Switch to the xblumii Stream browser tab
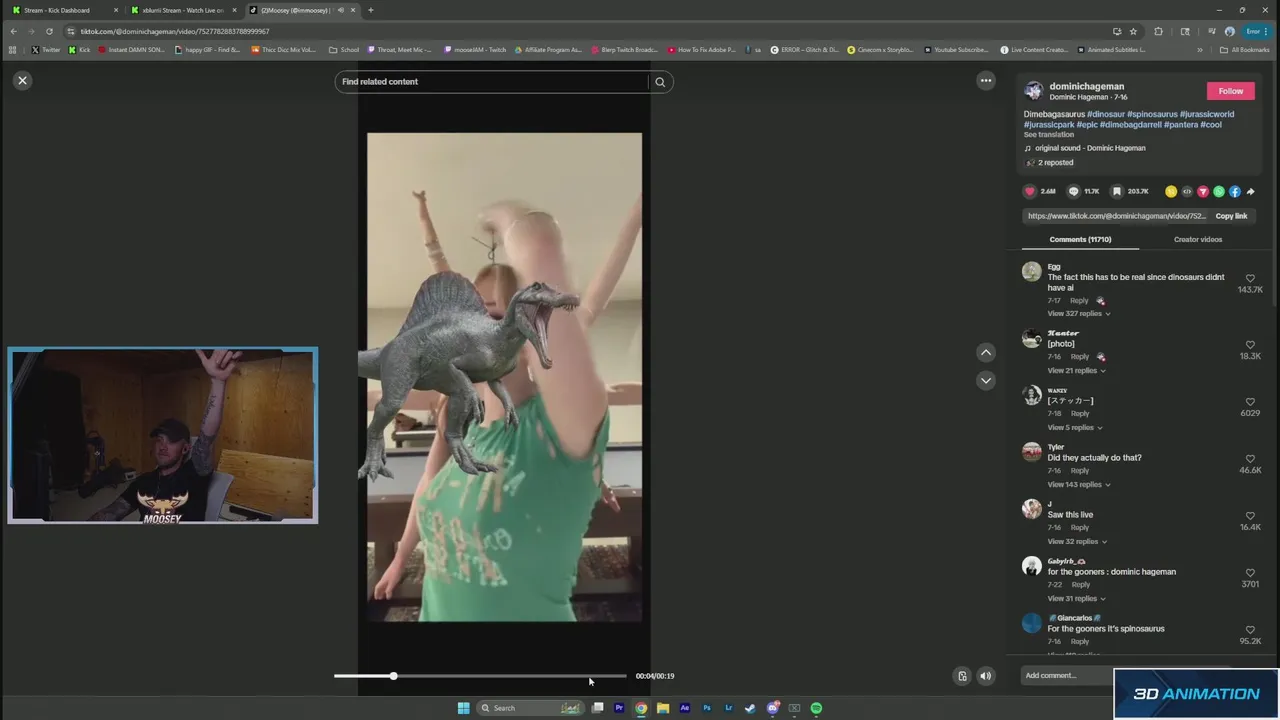This screenshot has width=1280, height=720. [x=183, y=10]
